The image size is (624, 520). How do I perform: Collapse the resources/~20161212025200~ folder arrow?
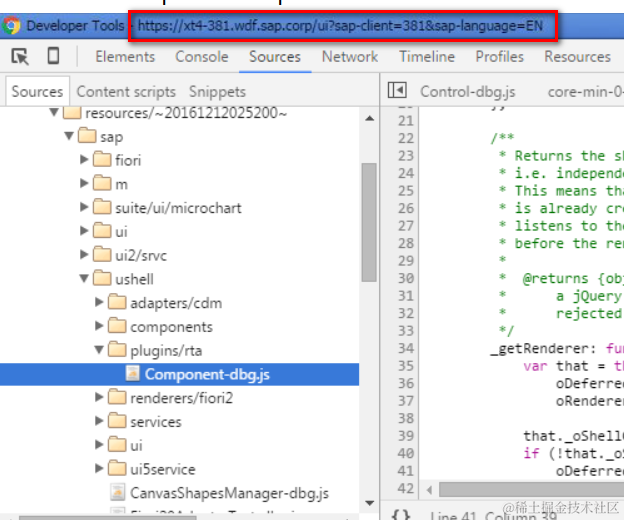pyautogui.click(x=54, y=113)
